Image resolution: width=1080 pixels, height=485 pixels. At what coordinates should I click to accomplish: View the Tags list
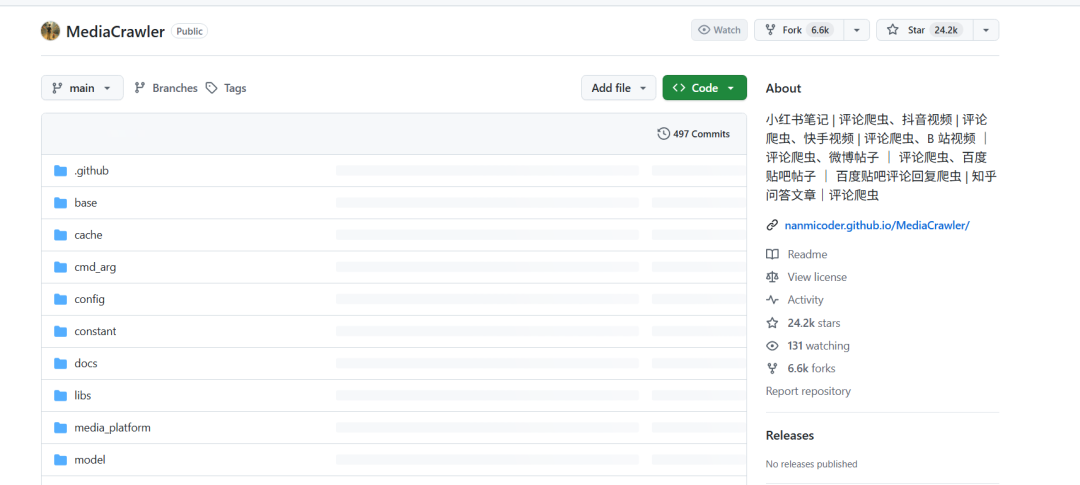[227, 88]
